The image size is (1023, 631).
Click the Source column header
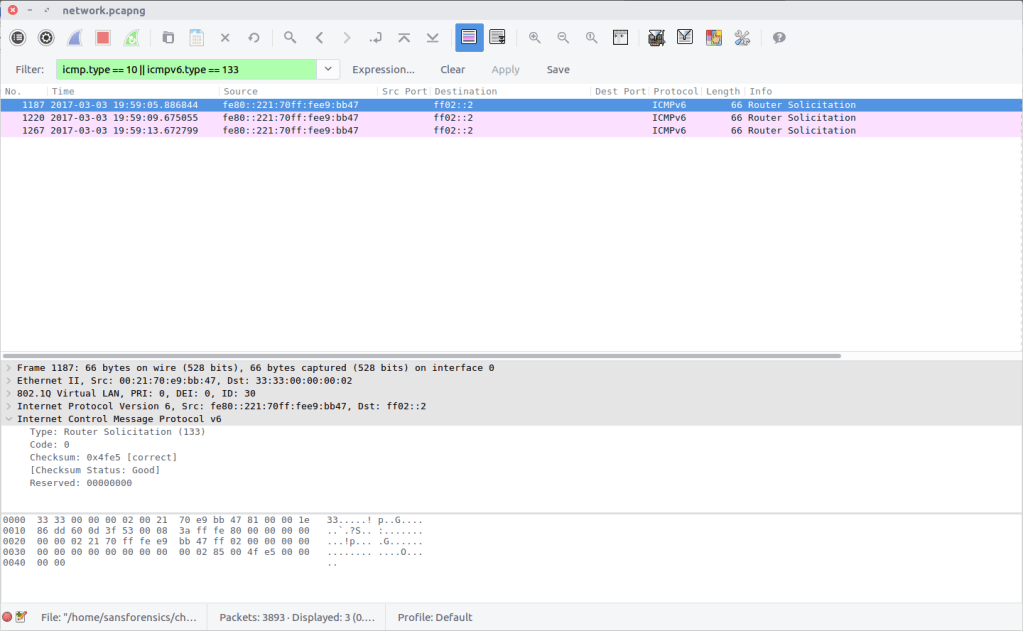299,91
